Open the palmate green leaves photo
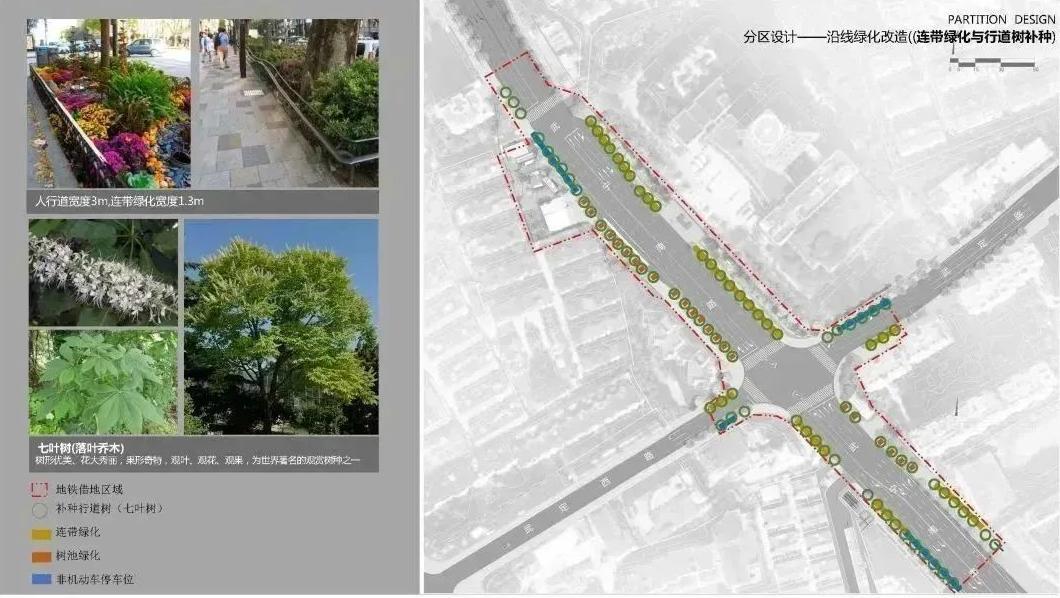This screenshot has width=1060, height=598. [103, 382]
